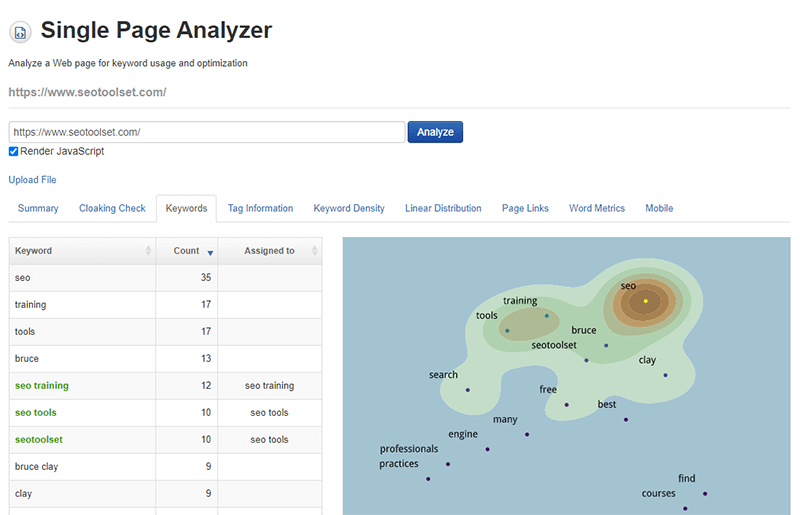Click the 'professionals' label on the map

click(x=409, y=449)
